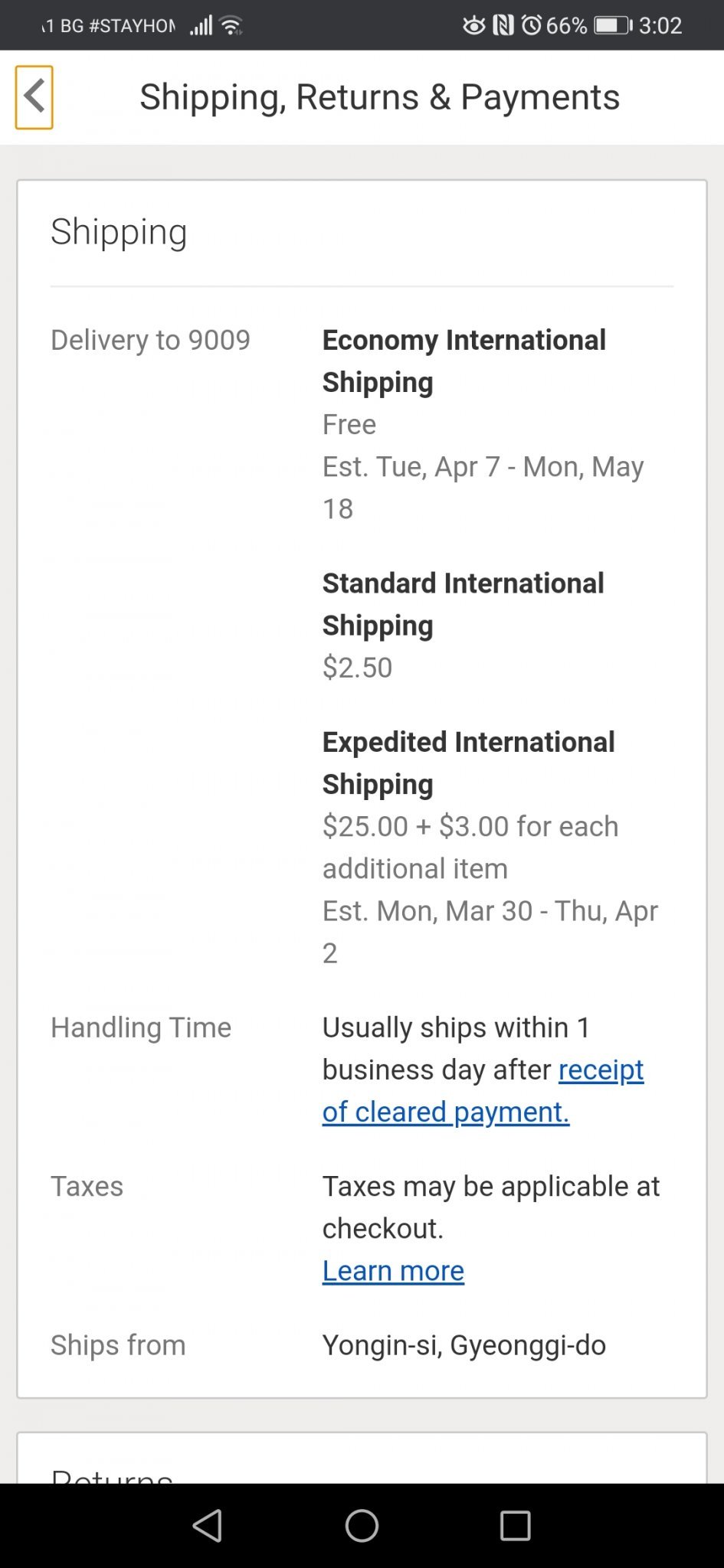The image size is (724, 1568).
Task: Tap the partially visible Returns section
Action: 112,1473
